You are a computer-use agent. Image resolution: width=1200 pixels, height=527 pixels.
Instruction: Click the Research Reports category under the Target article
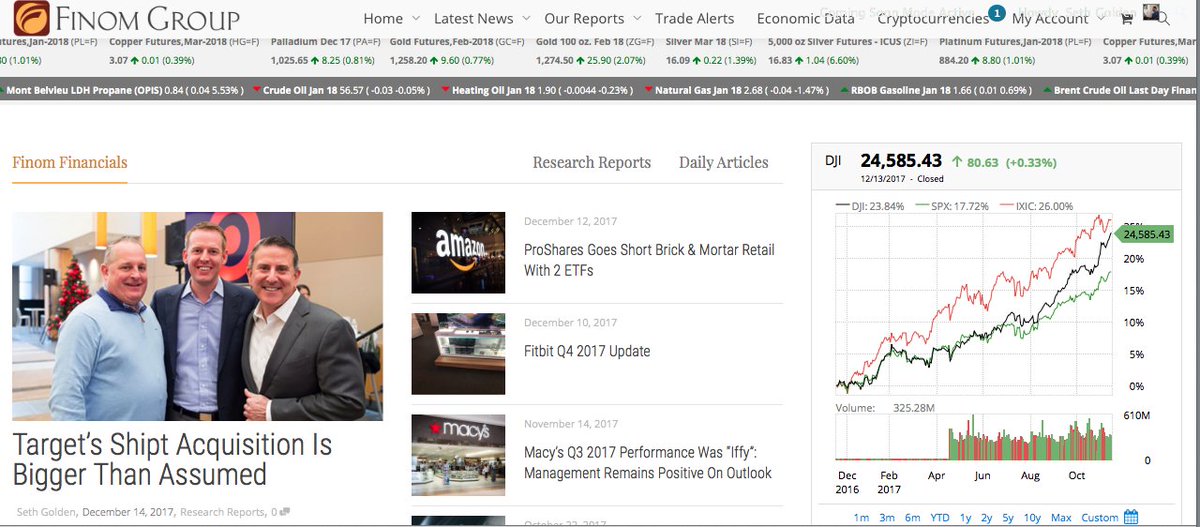click(222, 512)
